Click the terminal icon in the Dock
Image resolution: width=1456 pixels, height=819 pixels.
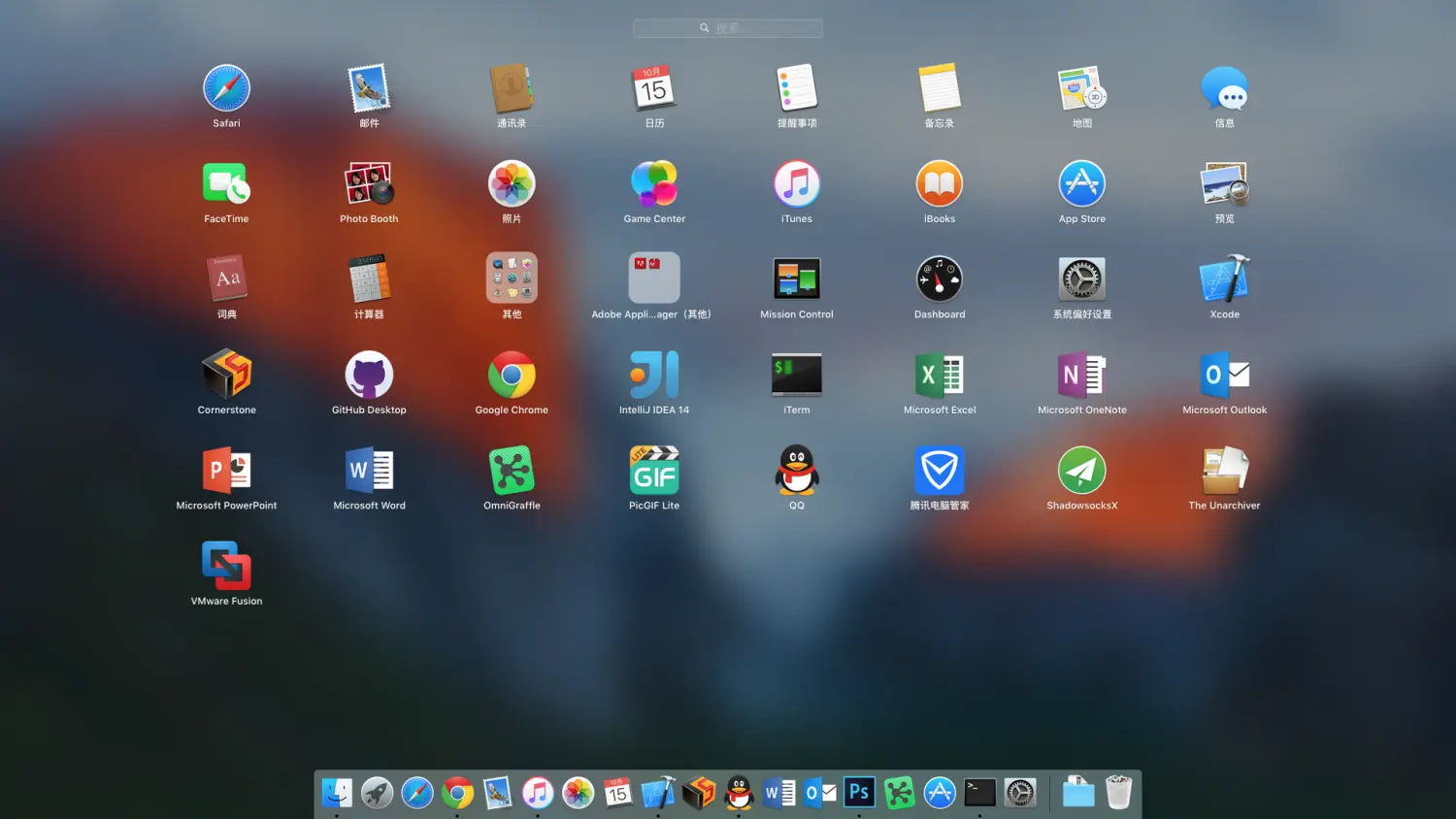[x=979, y=793]
